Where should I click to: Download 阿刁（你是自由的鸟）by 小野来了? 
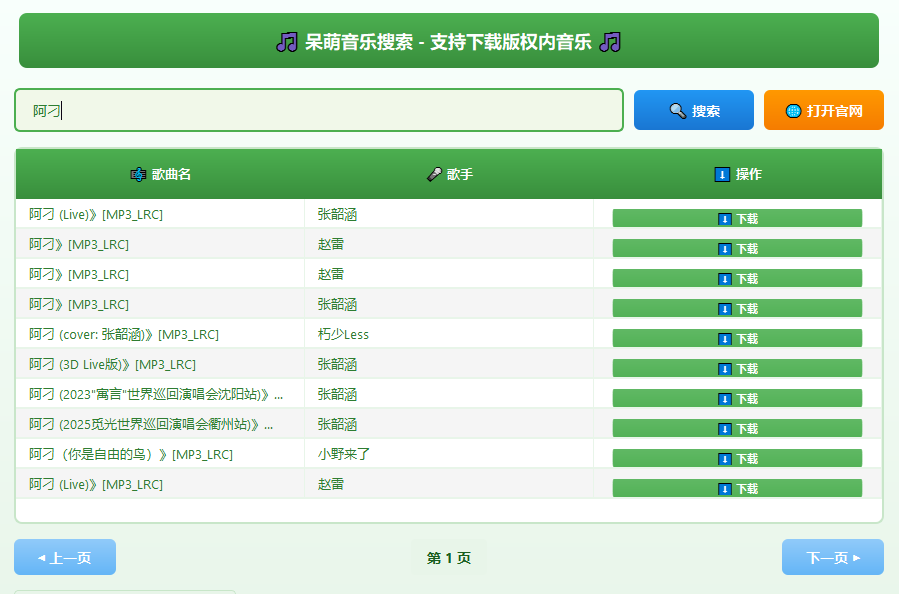[x=737, y=458]
